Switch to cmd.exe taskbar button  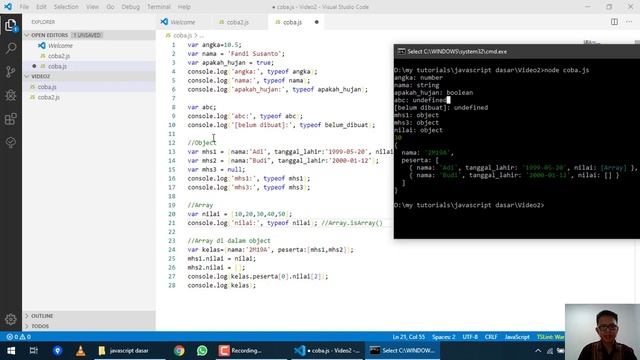click(402, 351)
